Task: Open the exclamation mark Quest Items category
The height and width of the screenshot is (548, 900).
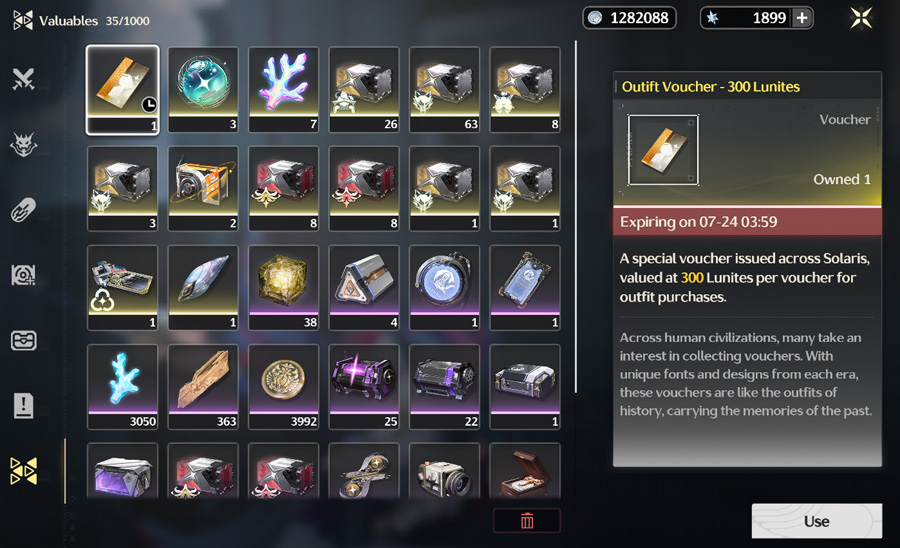Action: coord(24,406)
